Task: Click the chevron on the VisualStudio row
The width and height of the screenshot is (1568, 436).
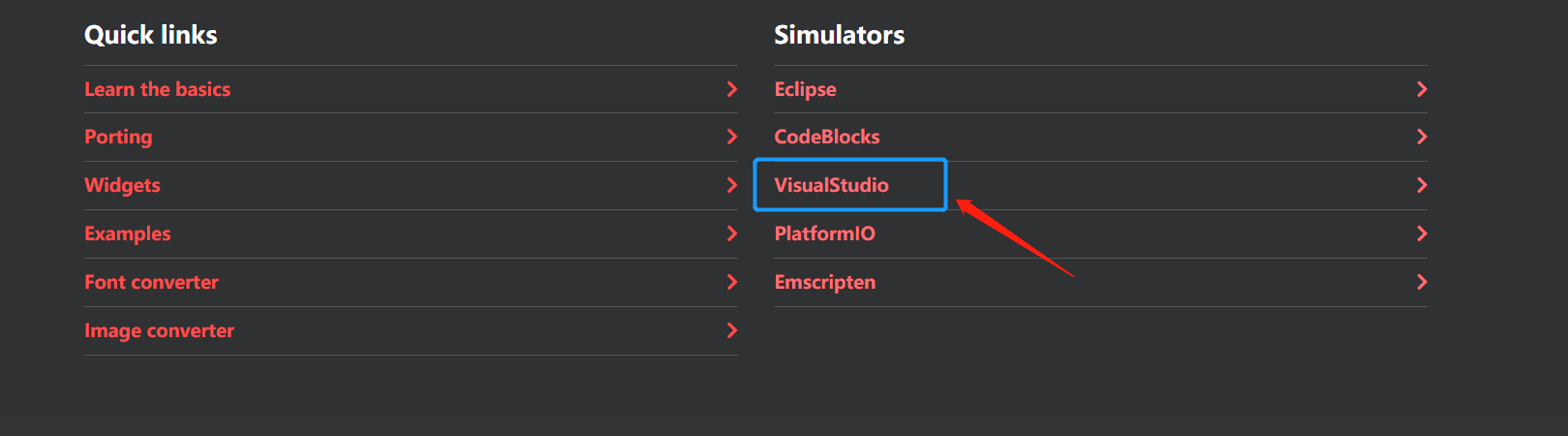Action: point(1422,185)
